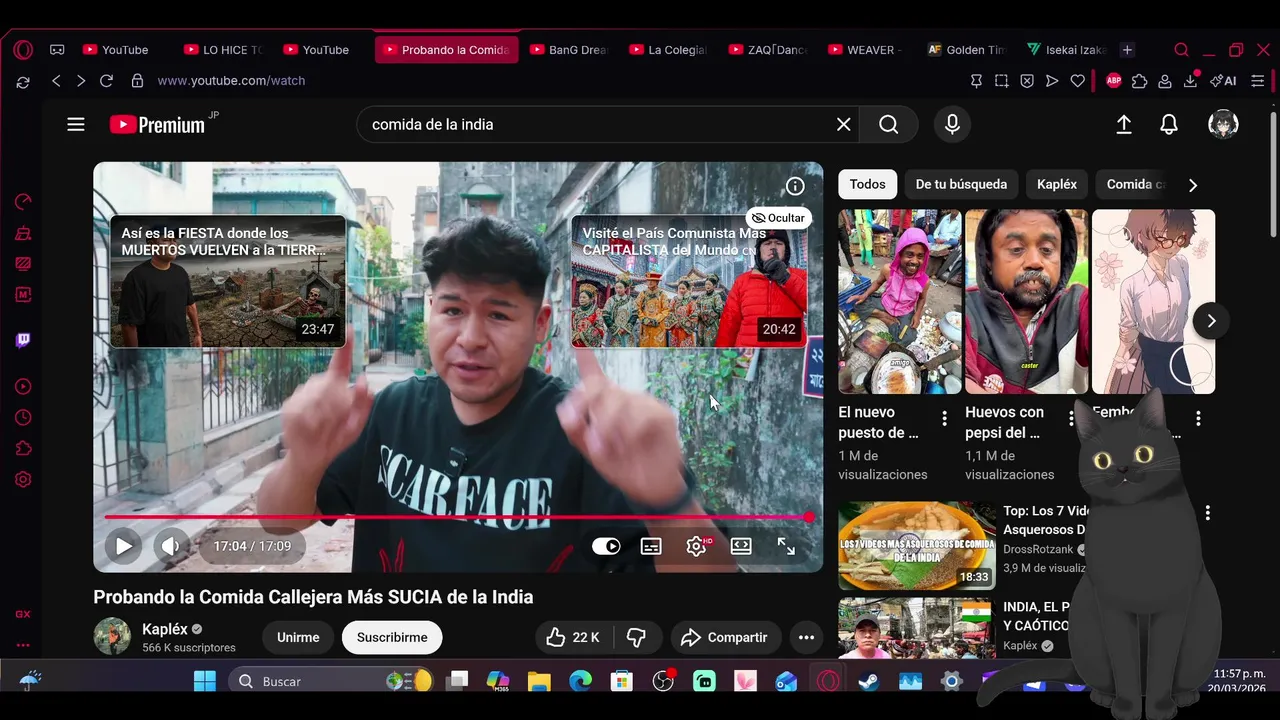Clear the YouTube search box text

(x=843, y=125)
